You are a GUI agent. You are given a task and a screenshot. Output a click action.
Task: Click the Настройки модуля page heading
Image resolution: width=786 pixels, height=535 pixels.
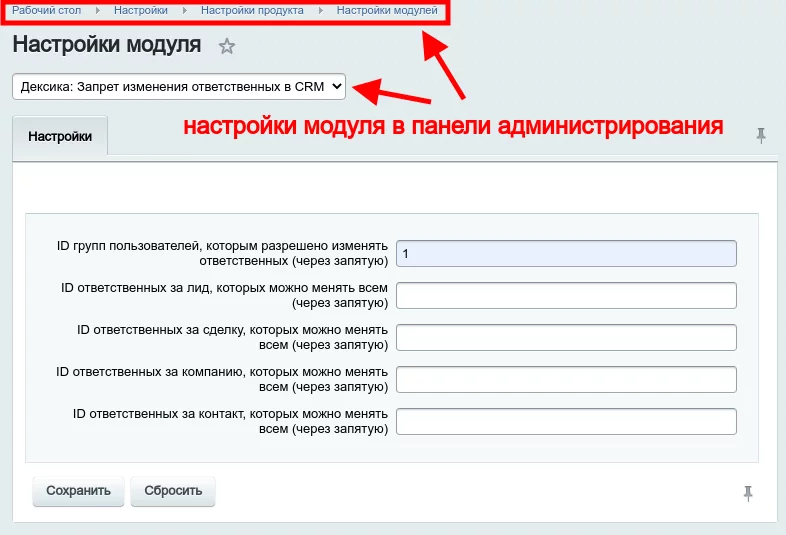click(x=106, y=45)
